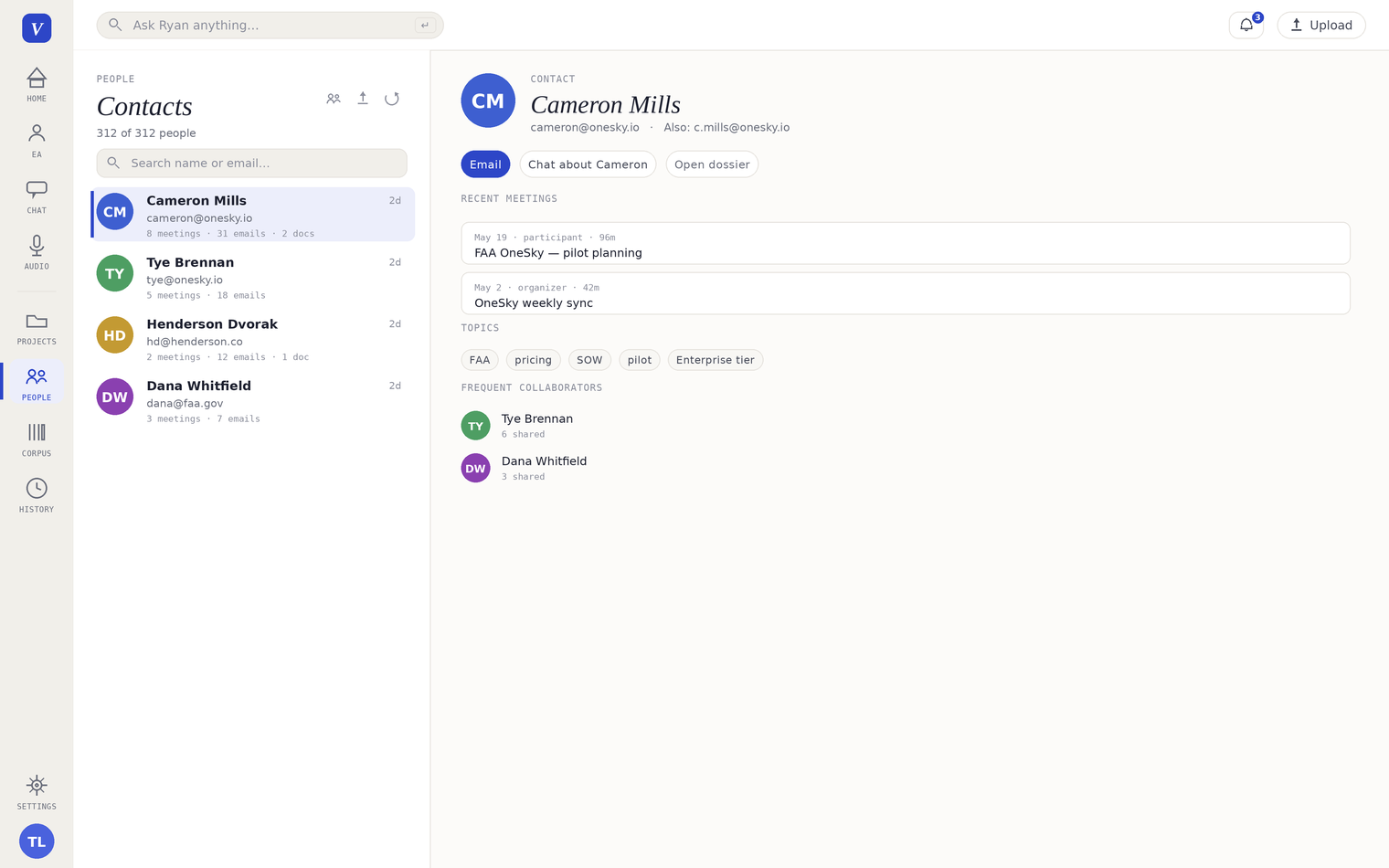The height and width of the screenshot is (868, 1389).
Task: Open collaborator Tye Brennan
Action: pos(518,426)
